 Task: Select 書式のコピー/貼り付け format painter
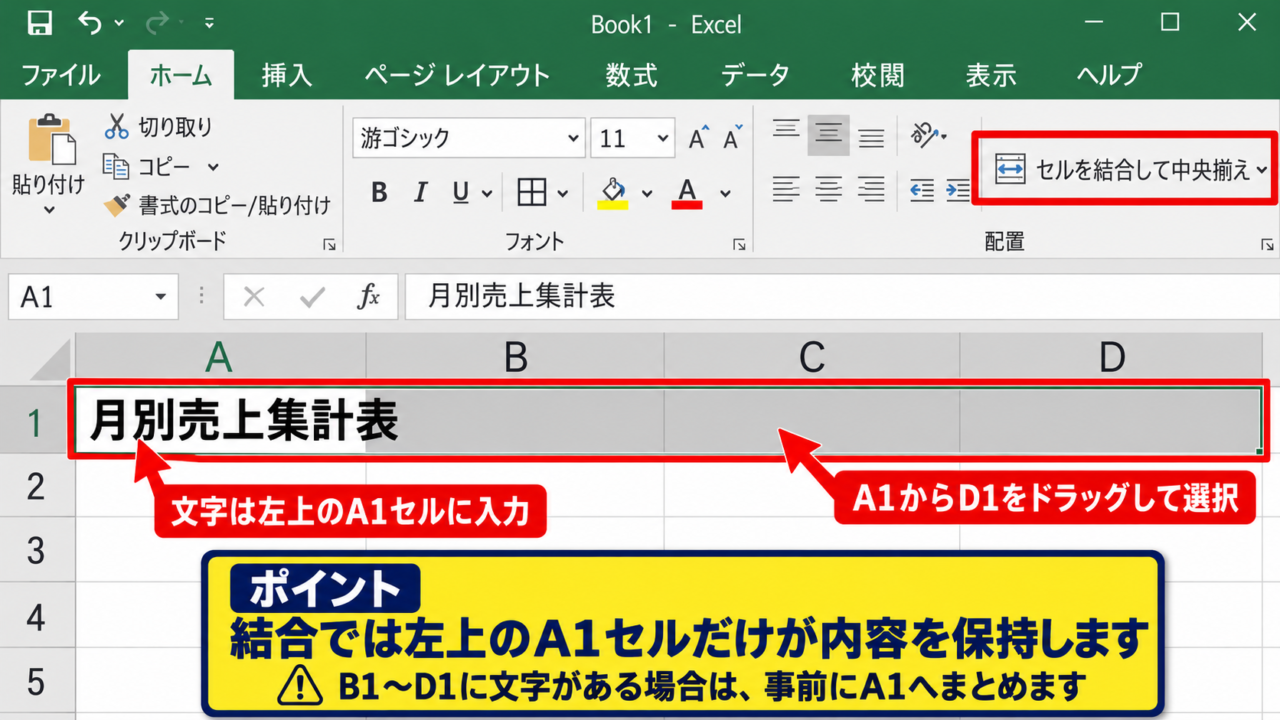tap(218, 205)
